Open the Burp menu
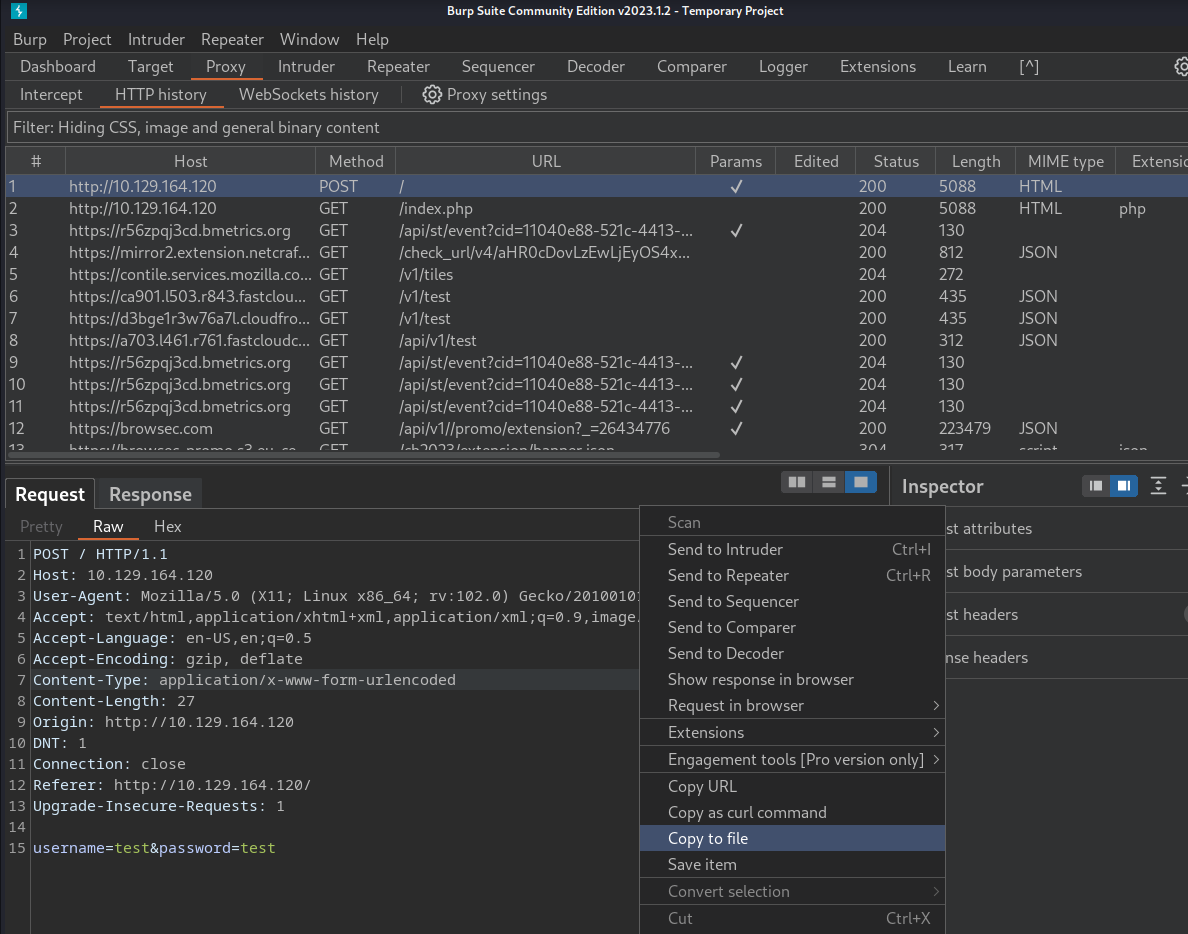Image resolution: width=1188 pixels, height=934 pixels. coord(30,39)
